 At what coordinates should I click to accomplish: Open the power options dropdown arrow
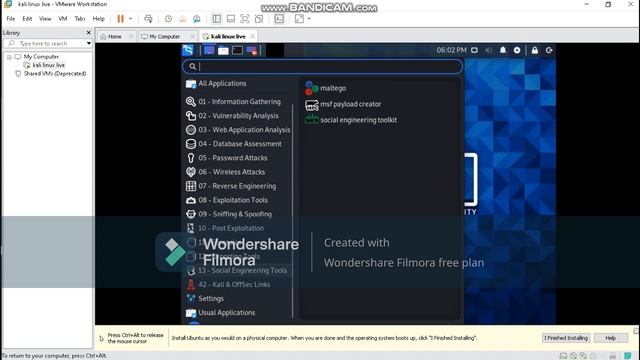coord(131,19)
